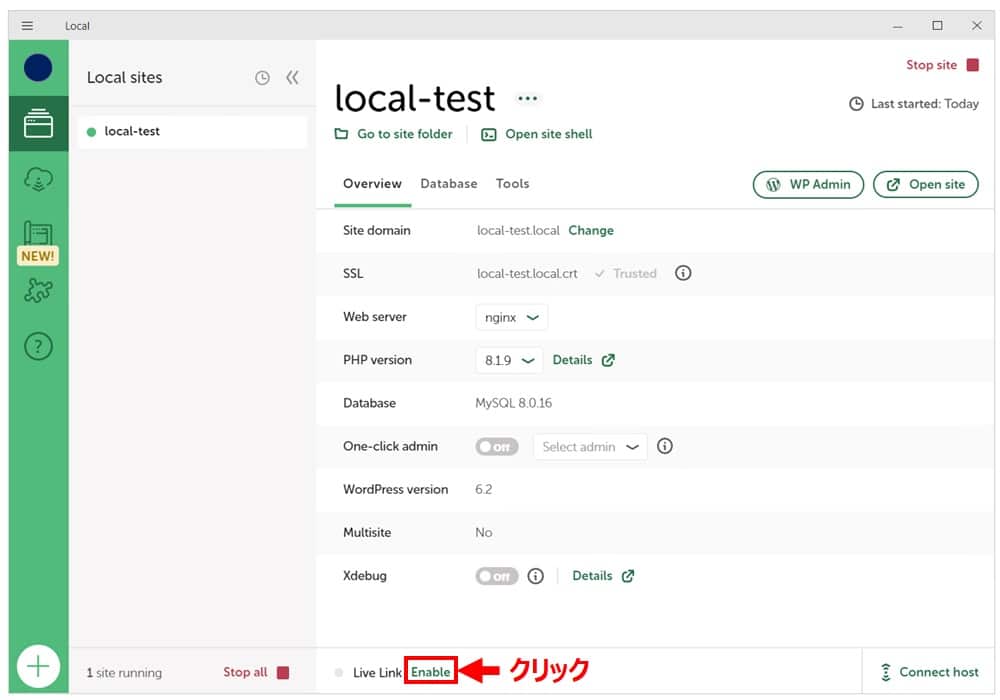Click the Live Link status dot
The width and height of the screenshot is (1000, 700).
coord(339,673)
